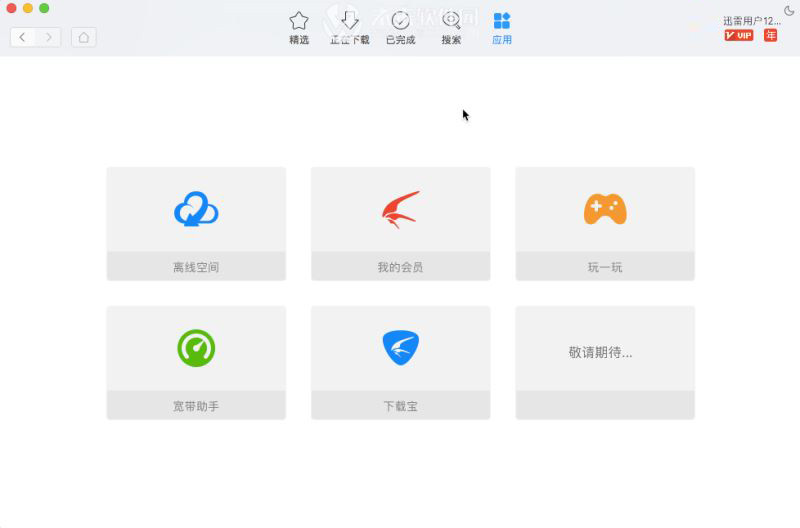Image resolution: width=800 pixels, height=528 pixels.
Task: Click the 我的会员 label
Action: click(x=401, y=267)
